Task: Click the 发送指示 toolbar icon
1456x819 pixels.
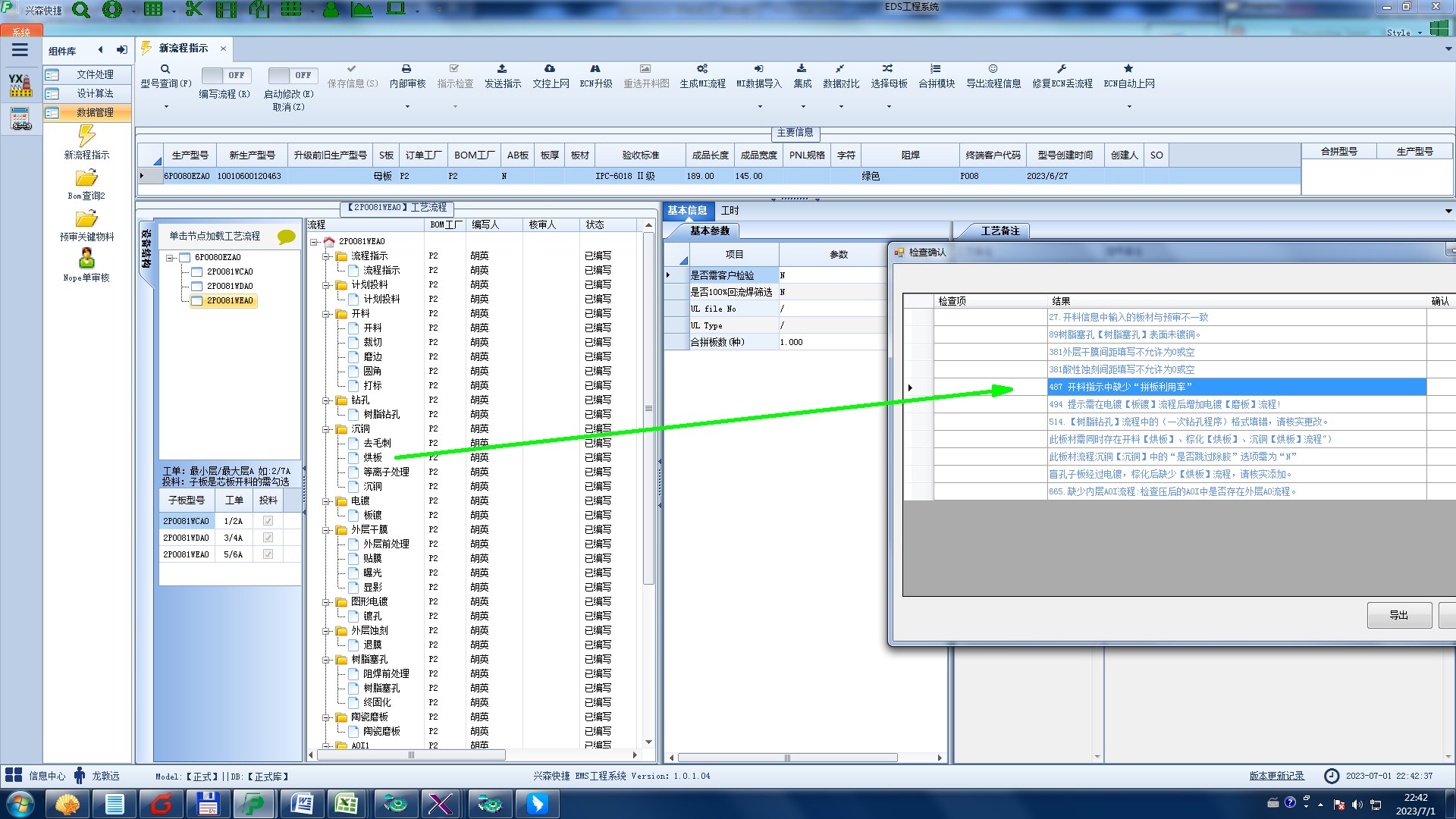Action: click(x=502, y=69)
